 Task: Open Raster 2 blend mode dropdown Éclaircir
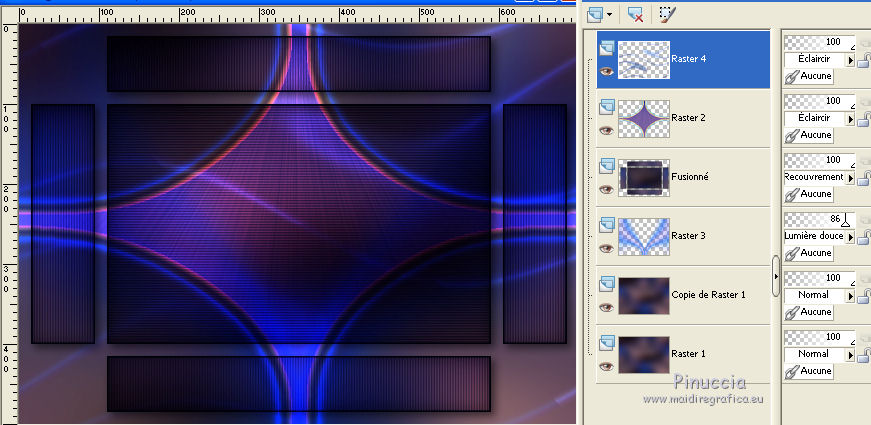tap(819, 118)
